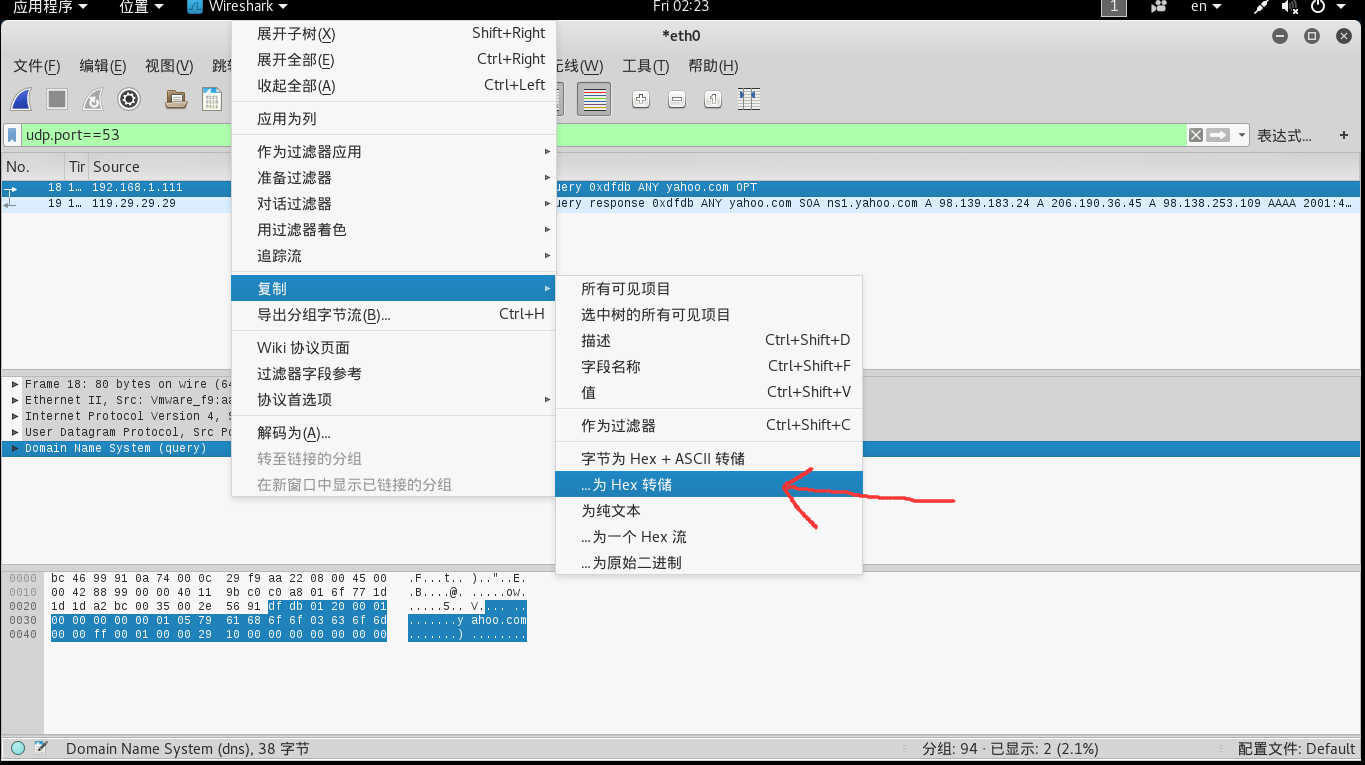
Task: Copy 字节为 Hex + ASCII 转储
Action: pos(708,459)
